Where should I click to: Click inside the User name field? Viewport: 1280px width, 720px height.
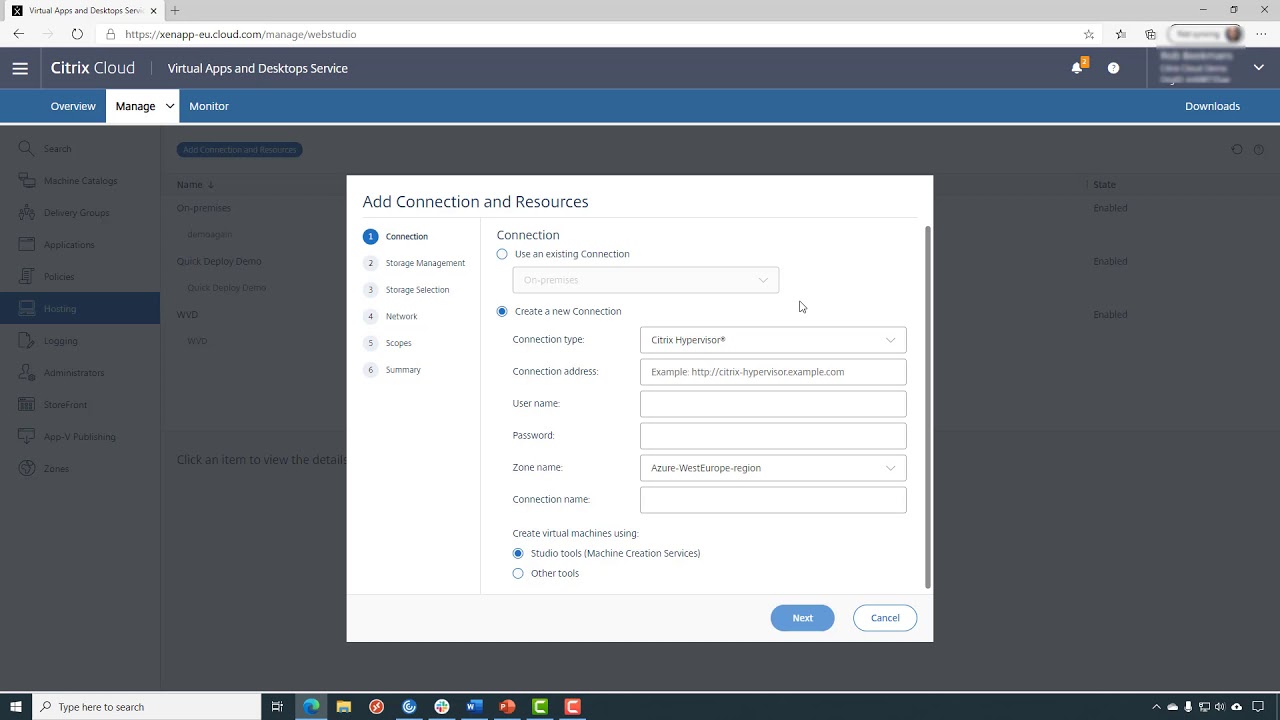pos(773,404)
